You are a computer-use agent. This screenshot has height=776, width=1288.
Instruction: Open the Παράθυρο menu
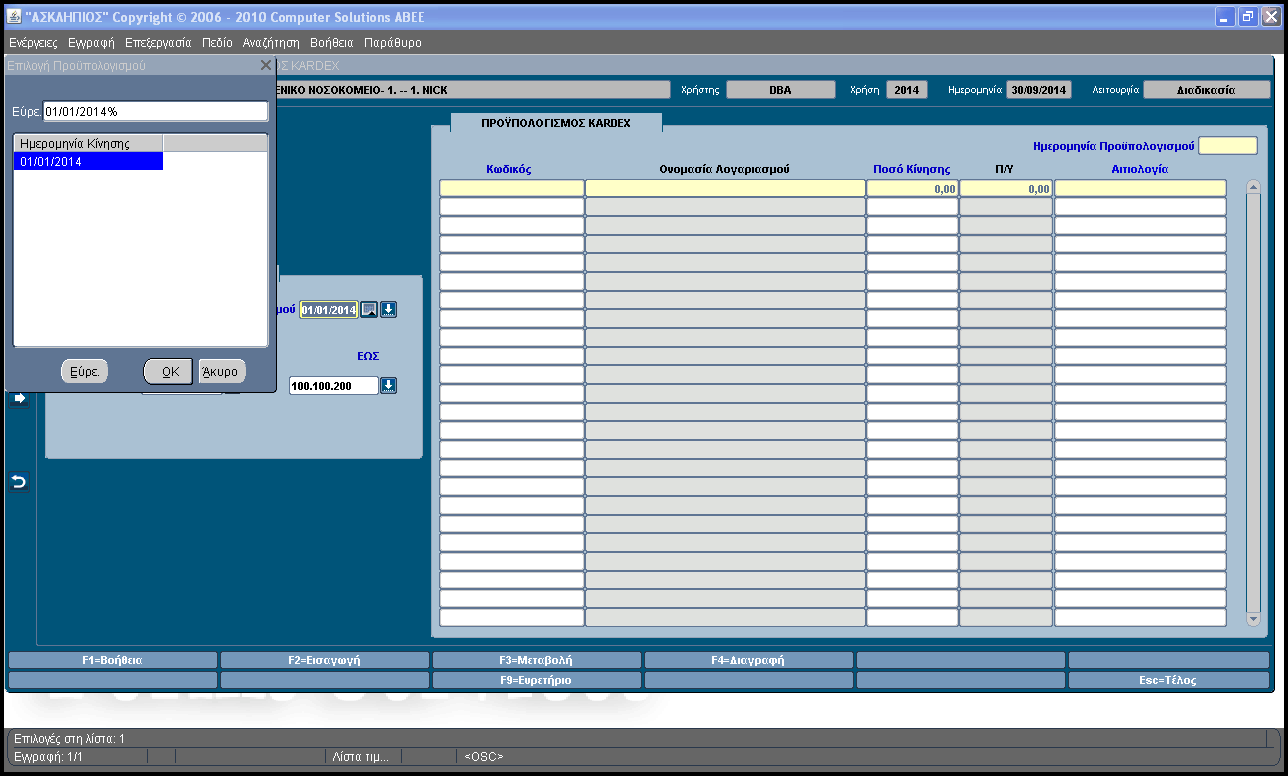(393, 43)
